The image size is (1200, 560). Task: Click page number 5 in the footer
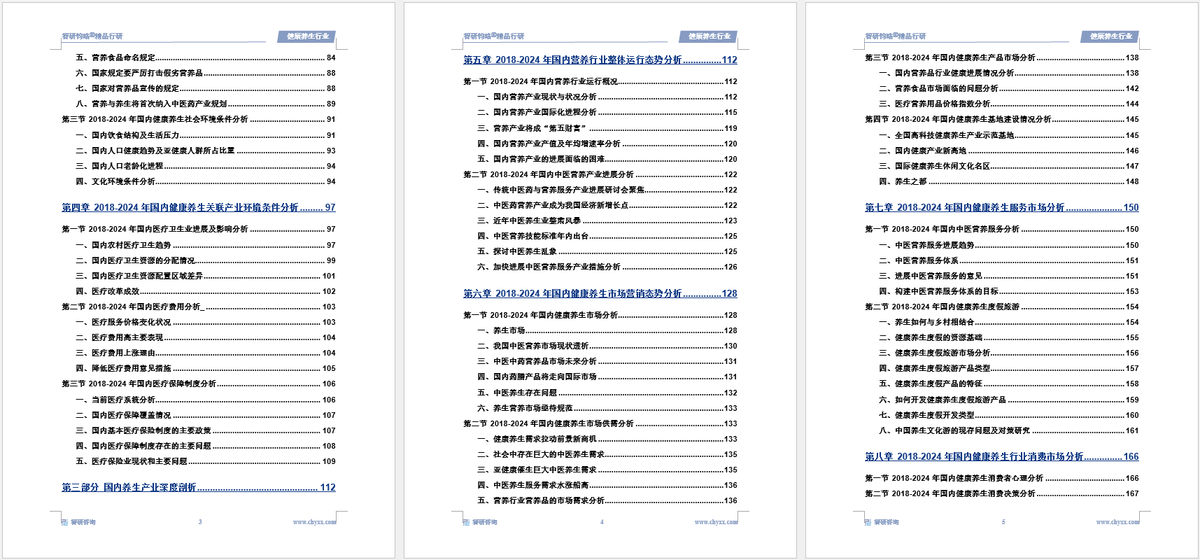(x=1002, y=522)
